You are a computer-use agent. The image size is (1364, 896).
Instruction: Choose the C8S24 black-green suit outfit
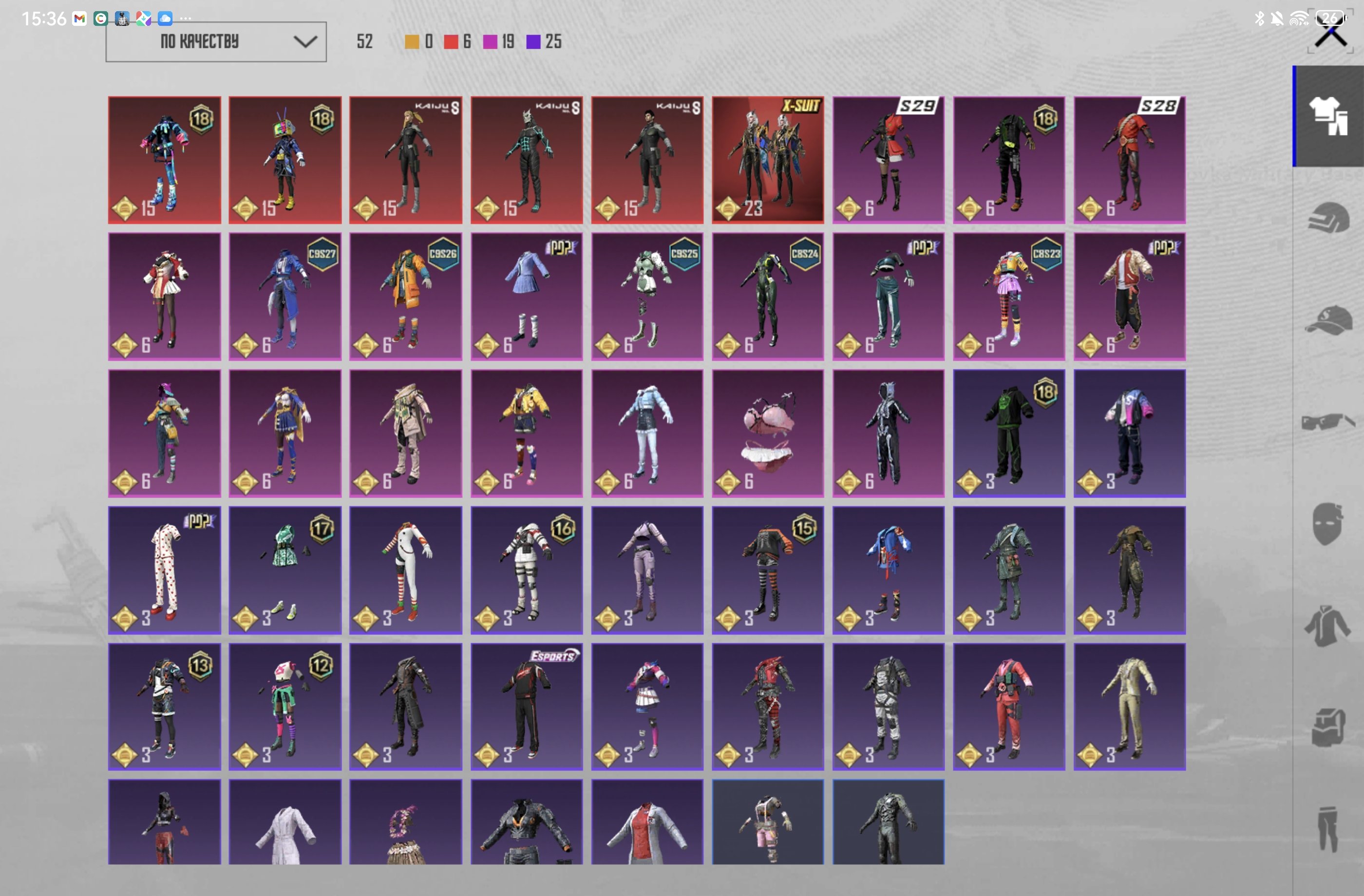point(768,296)
